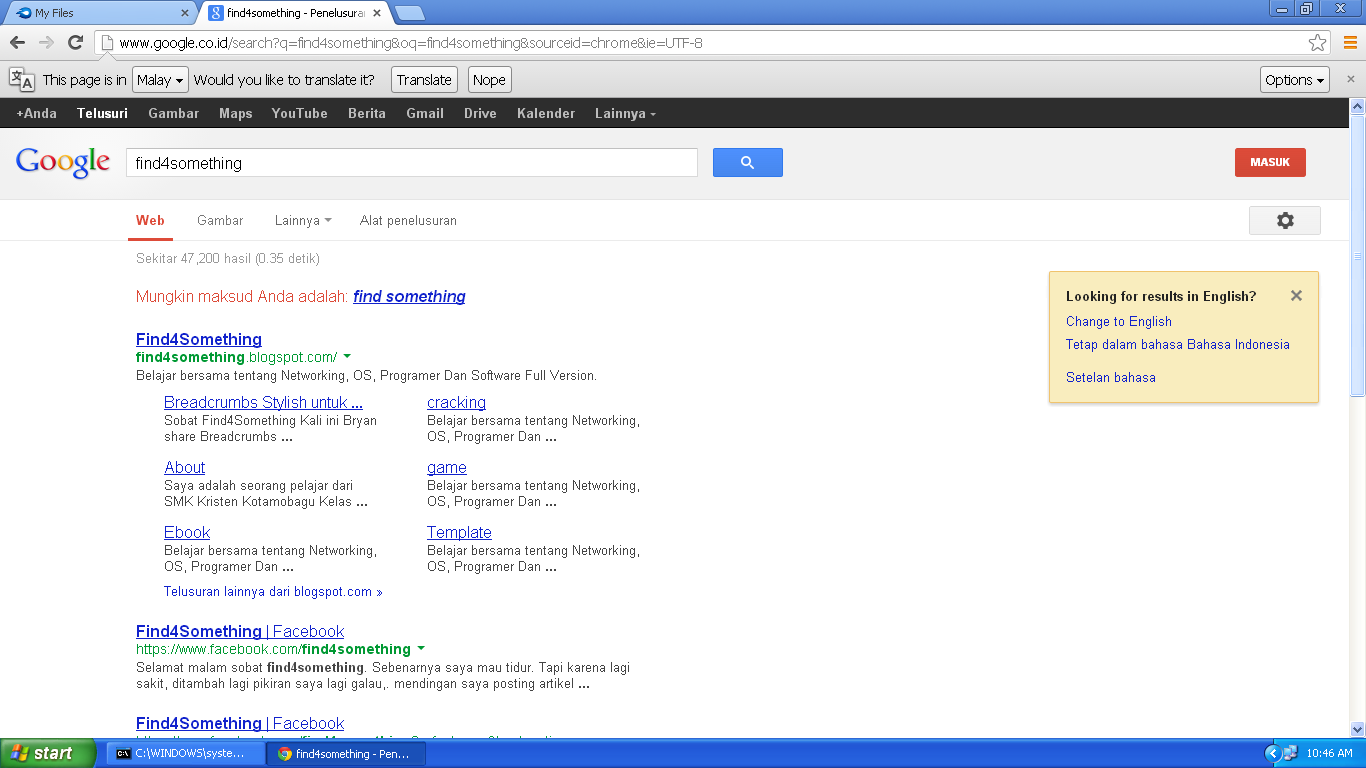The height and width of the screenshot is (768, 1366).
Task: Click in the Google search box
Action: tap(411, 163)
